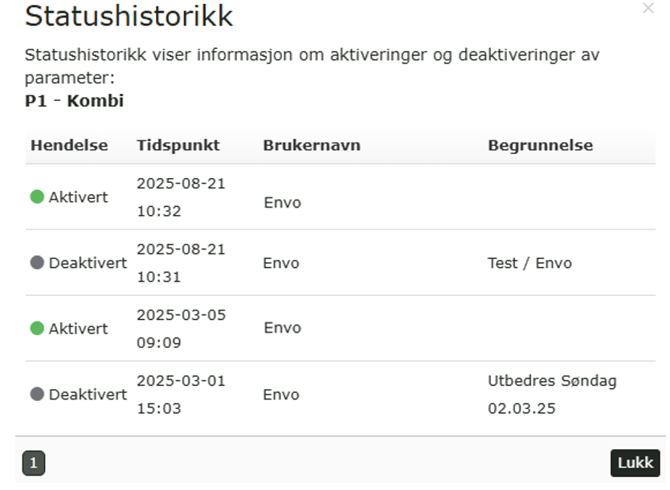Screen dimensions: 670x490
Task: Click the Hendelse column header
Action: [69, 146]
